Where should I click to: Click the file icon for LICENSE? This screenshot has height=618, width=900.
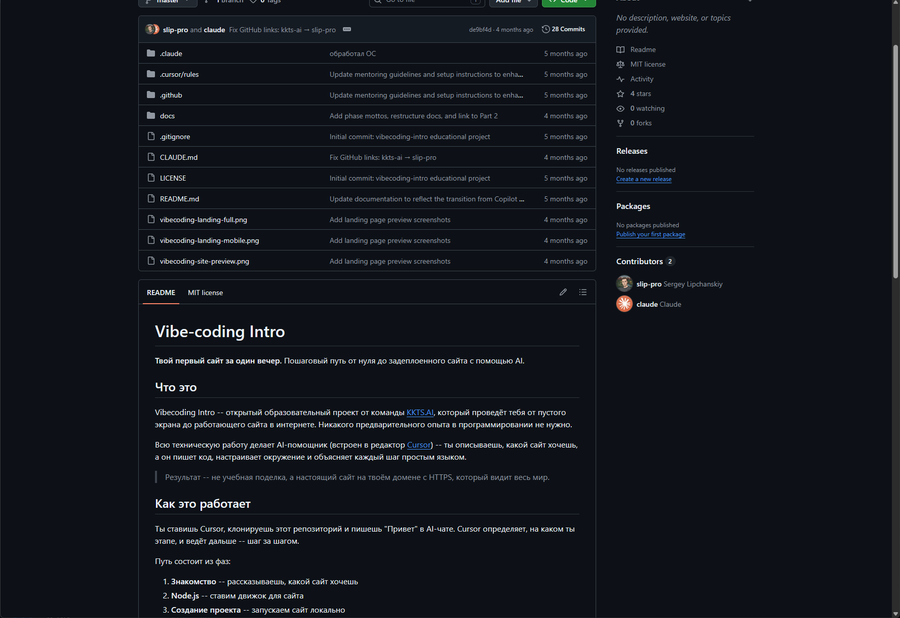coord(151,178)
